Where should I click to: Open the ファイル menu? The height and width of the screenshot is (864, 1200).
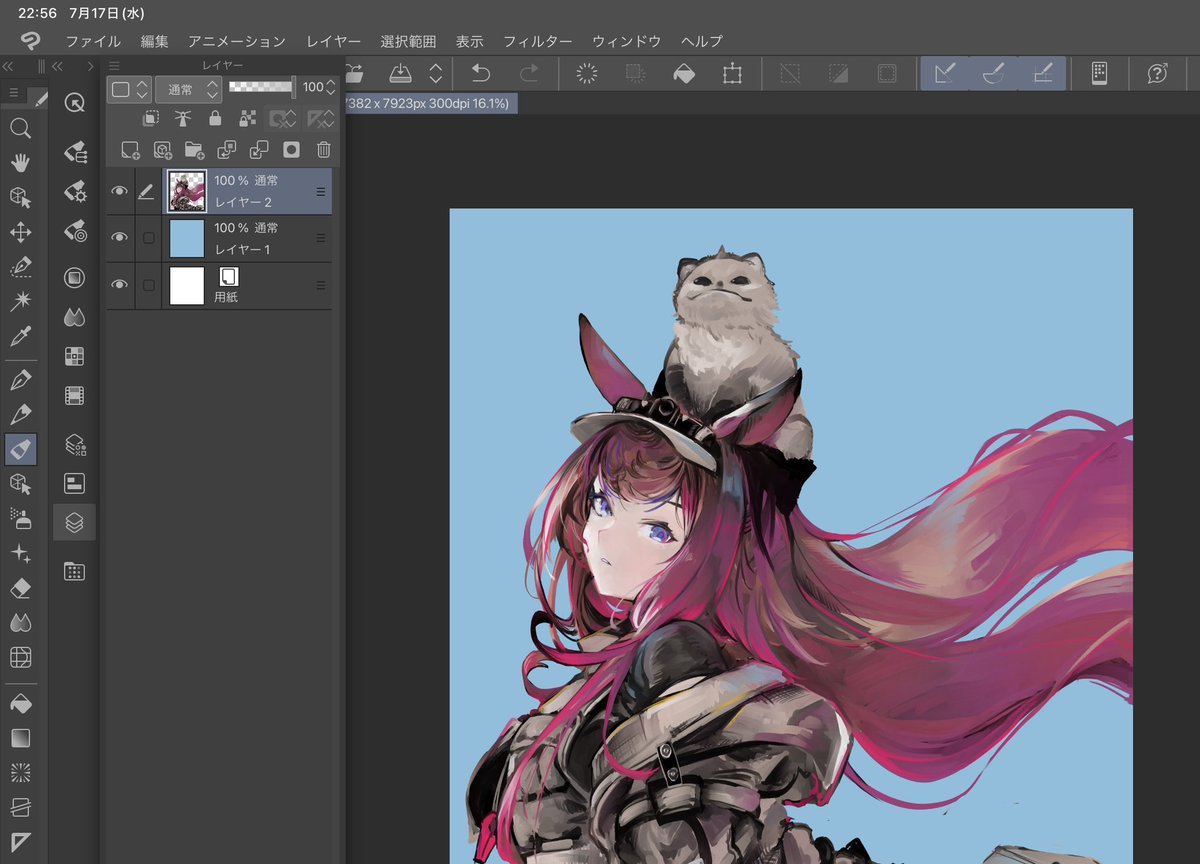pos(93,41)
